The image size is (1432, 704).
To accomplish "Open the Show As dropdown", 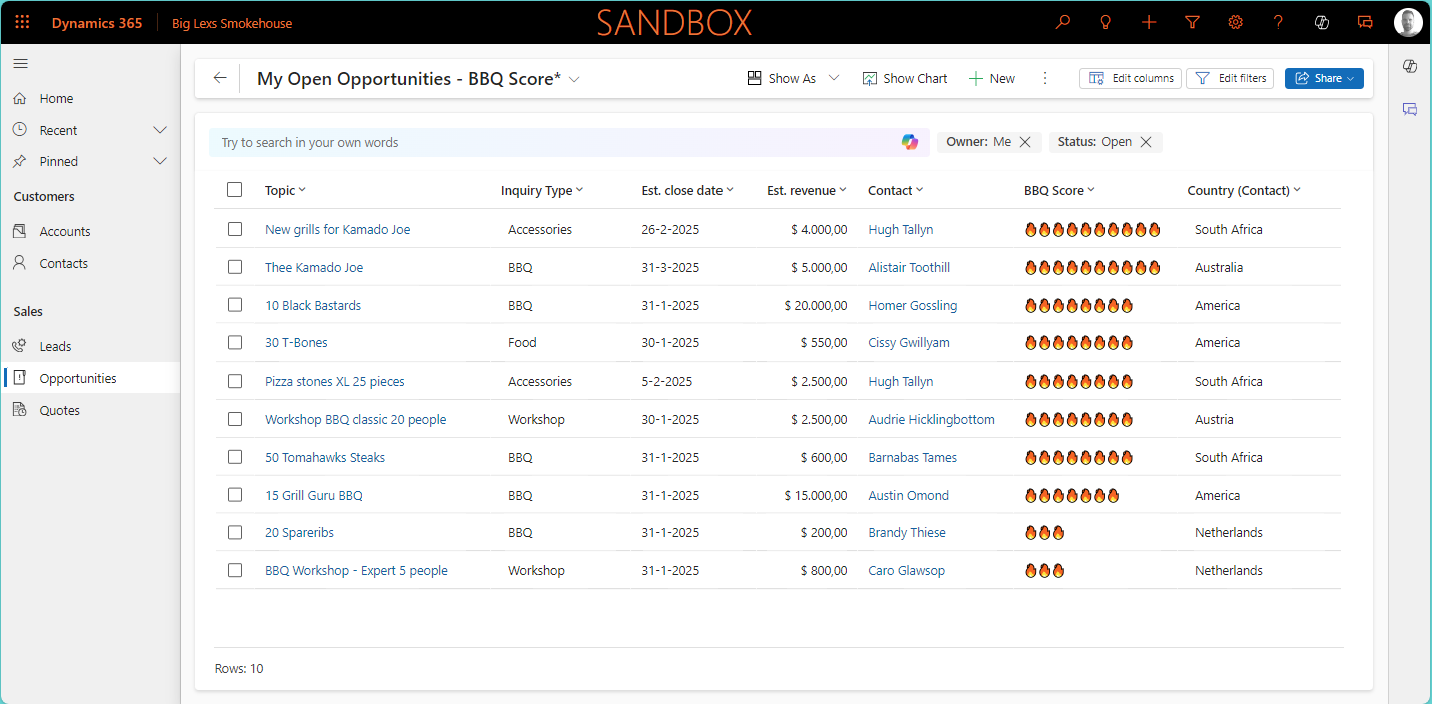I will click(794, 78).
